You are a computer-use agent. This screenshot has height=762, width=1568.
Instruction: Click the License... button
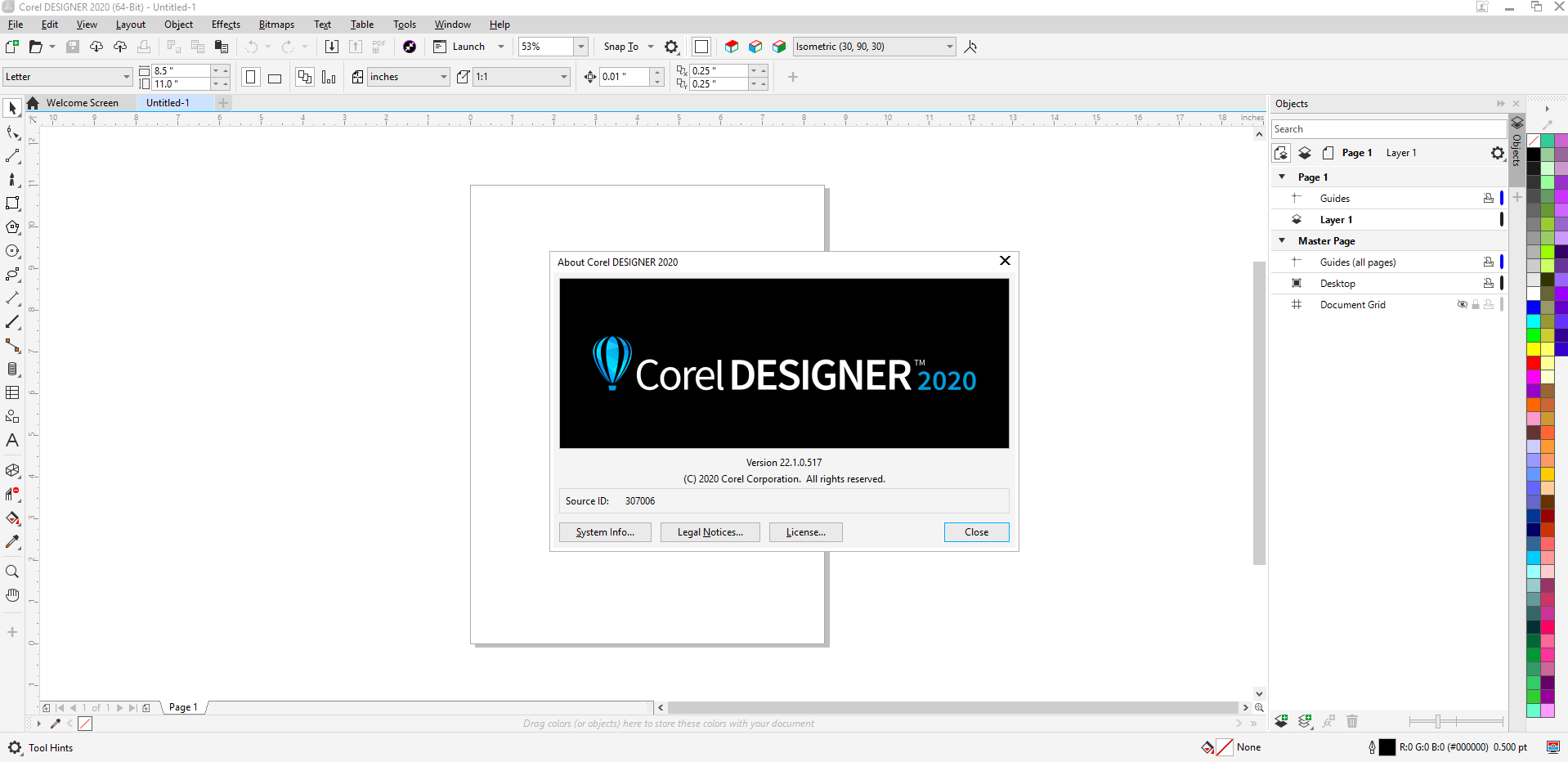coord(806,532)
